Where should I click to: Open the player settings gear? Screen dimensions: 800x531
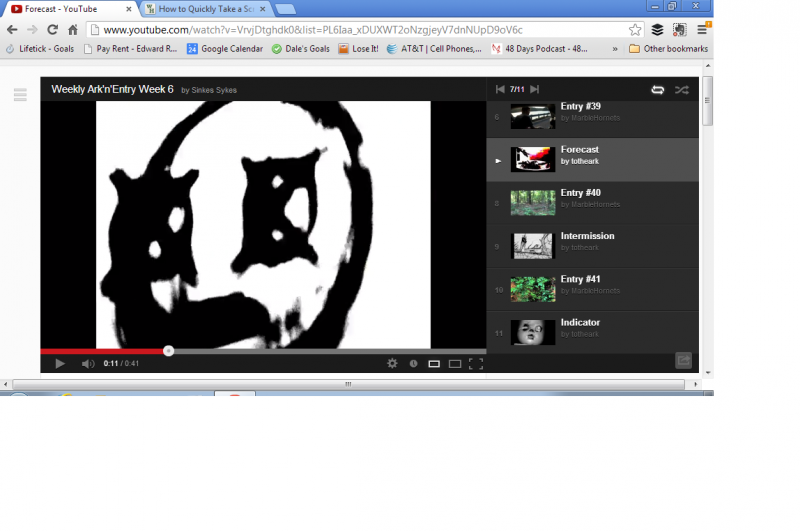[392, 363]
